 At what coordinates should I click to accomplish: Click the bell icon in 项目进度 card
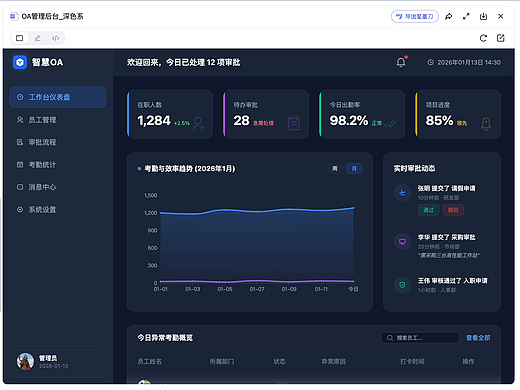(x=486, y=124)
